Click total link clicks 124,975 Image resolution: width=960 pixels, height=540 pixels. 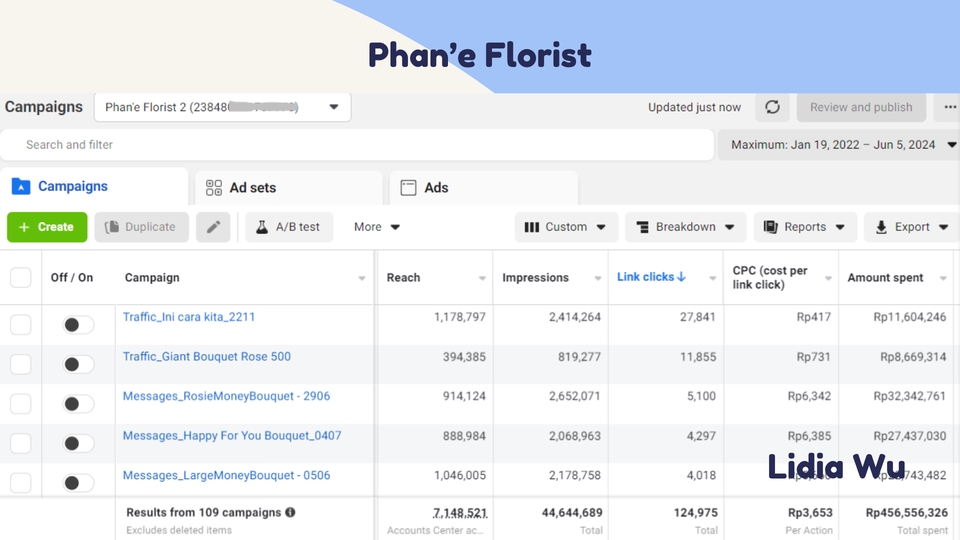(696, 512)
